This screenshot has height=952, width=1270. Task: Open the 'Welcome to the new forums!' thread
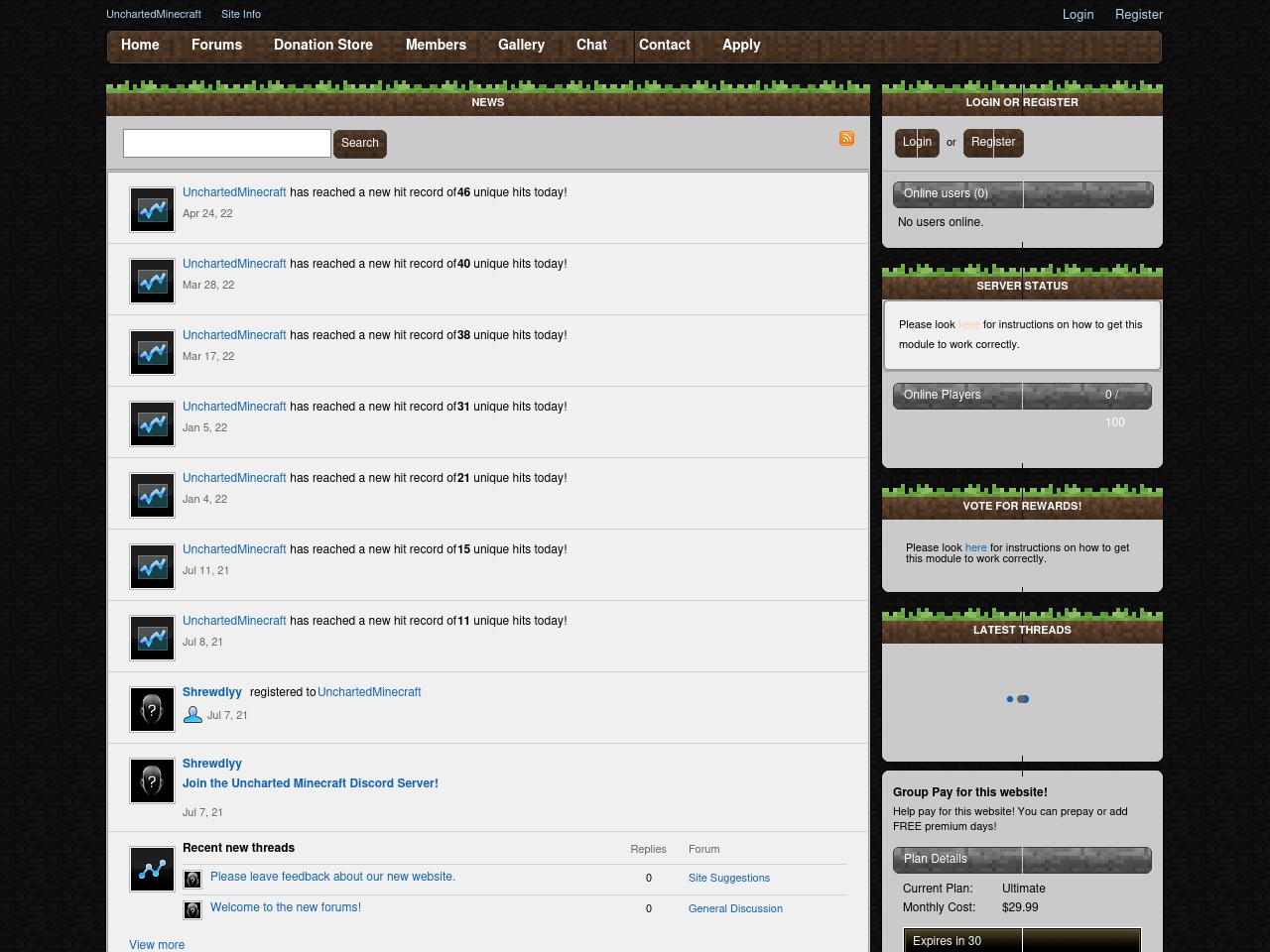[286, 907]
